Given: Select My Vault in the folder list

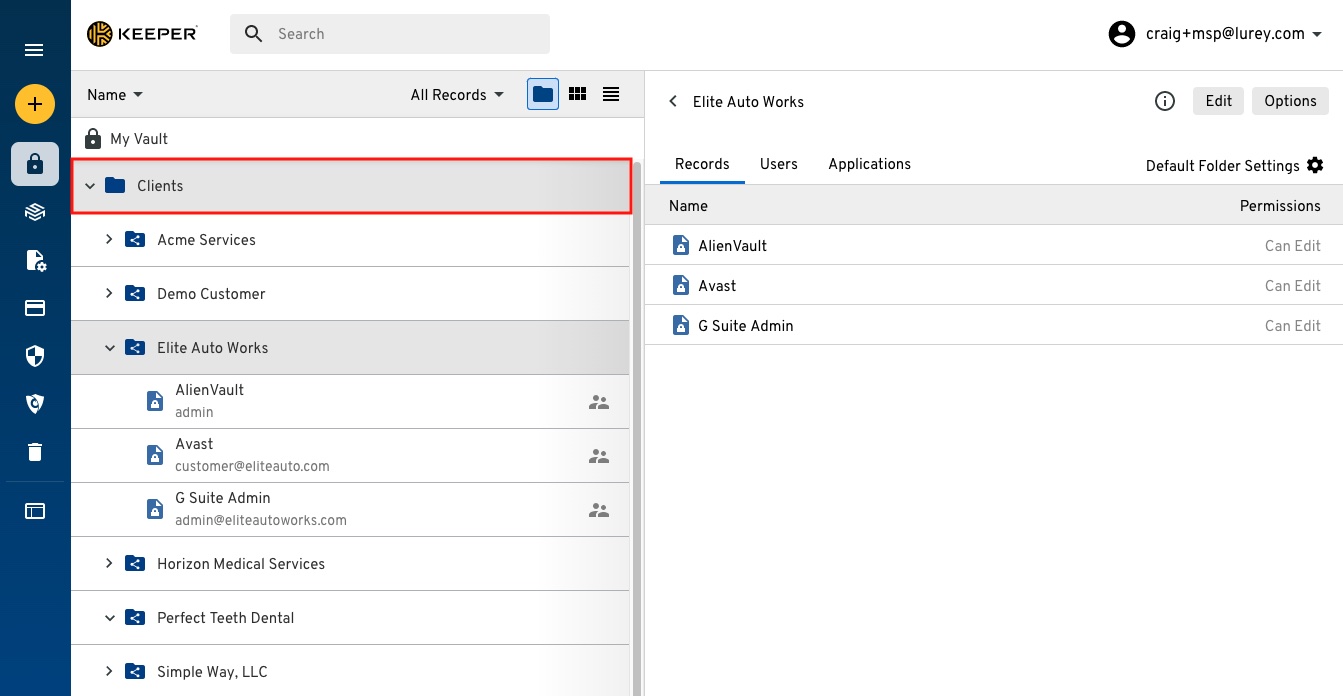Looking at the screenshot, I should [x=139, y=139].
